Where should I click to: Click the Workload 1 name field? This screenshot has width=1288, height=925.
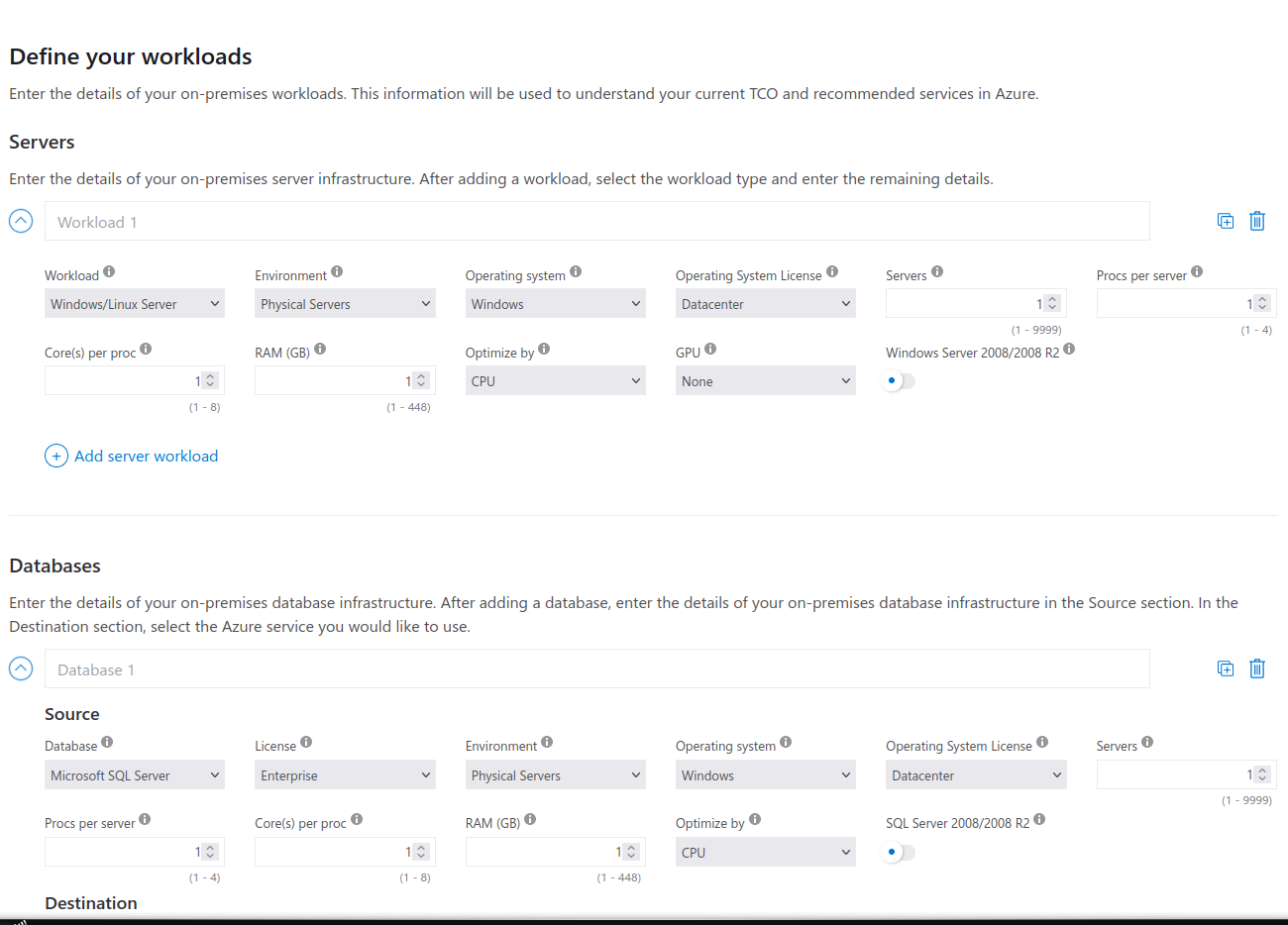596,222
